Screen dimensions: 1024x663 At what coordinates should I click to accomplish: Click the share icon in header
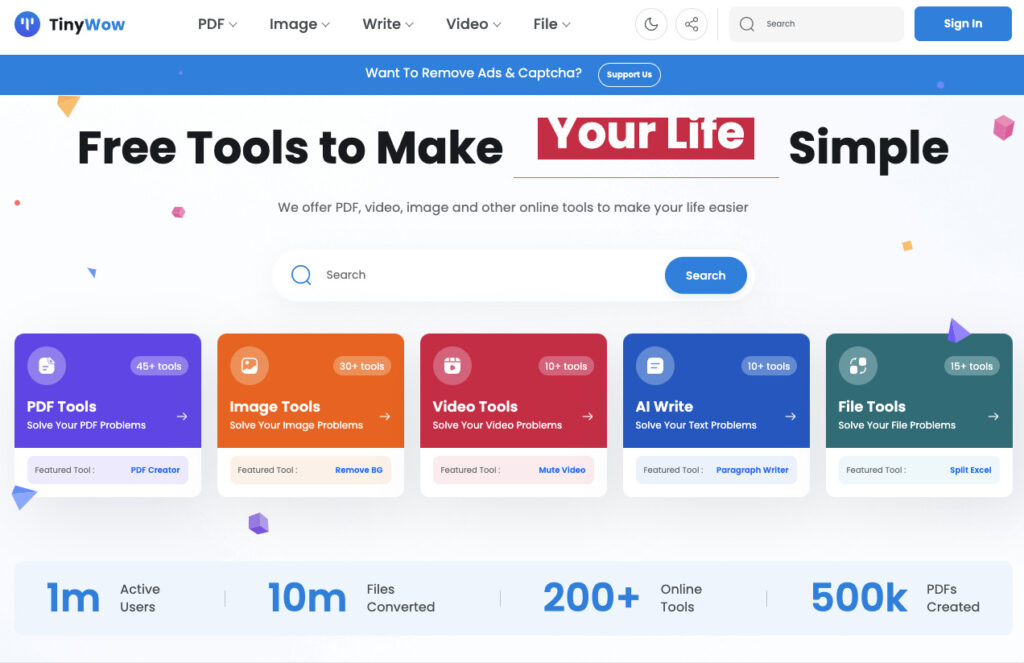[692, 24]
